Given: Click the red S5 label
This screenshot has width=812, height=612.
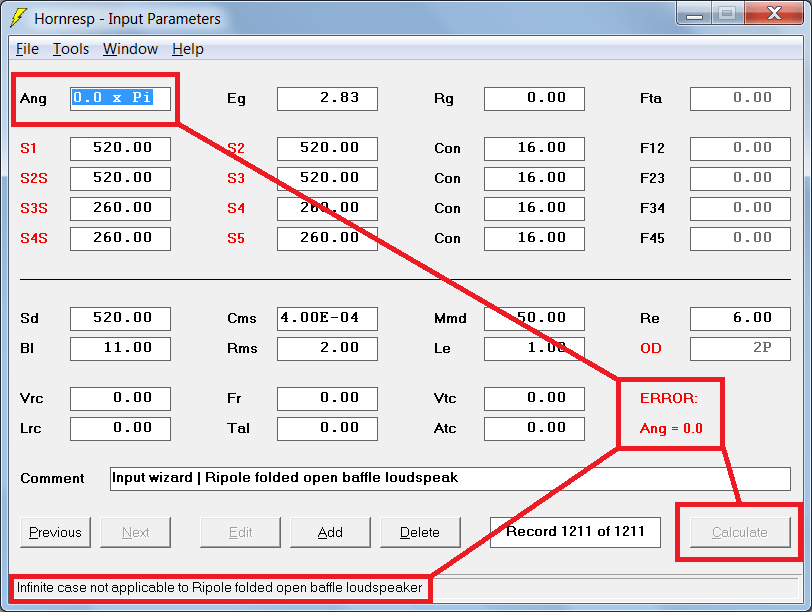Looking at the screenshot, I should [x=236, y=238].
